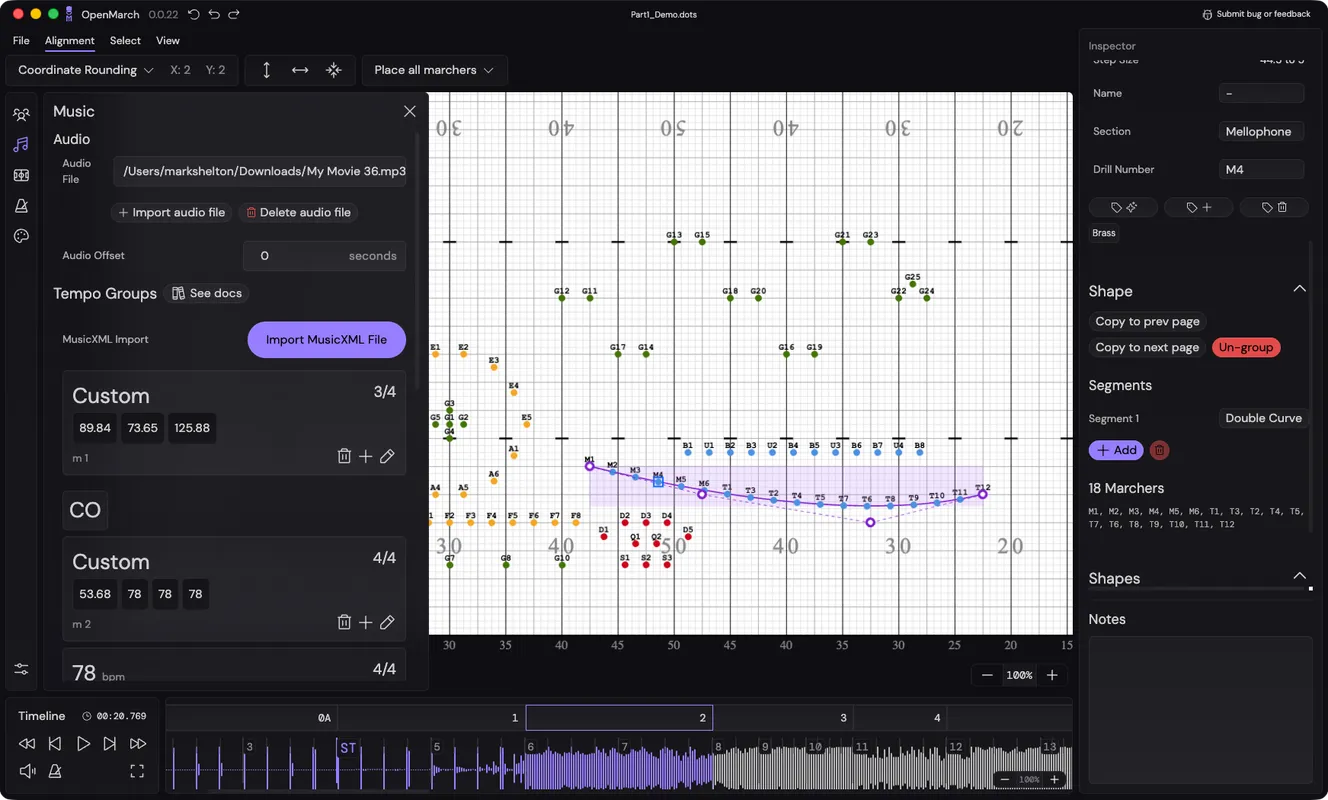Close the Music panel with X
Viewport: 1328px width, 800px height.
point(410,111)
